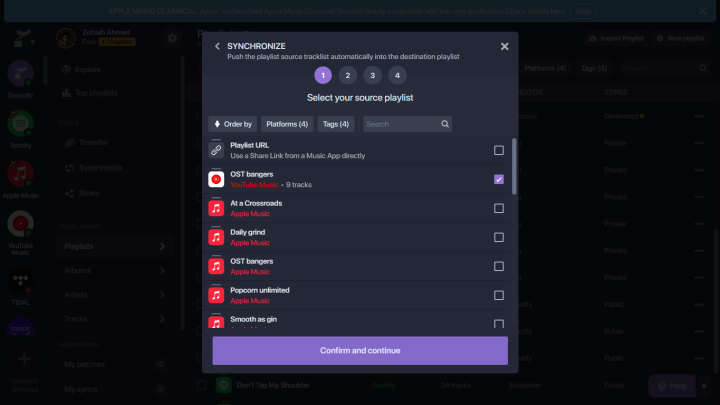
Task: Open account settings gear icon
Action: (x=172, y=38)
